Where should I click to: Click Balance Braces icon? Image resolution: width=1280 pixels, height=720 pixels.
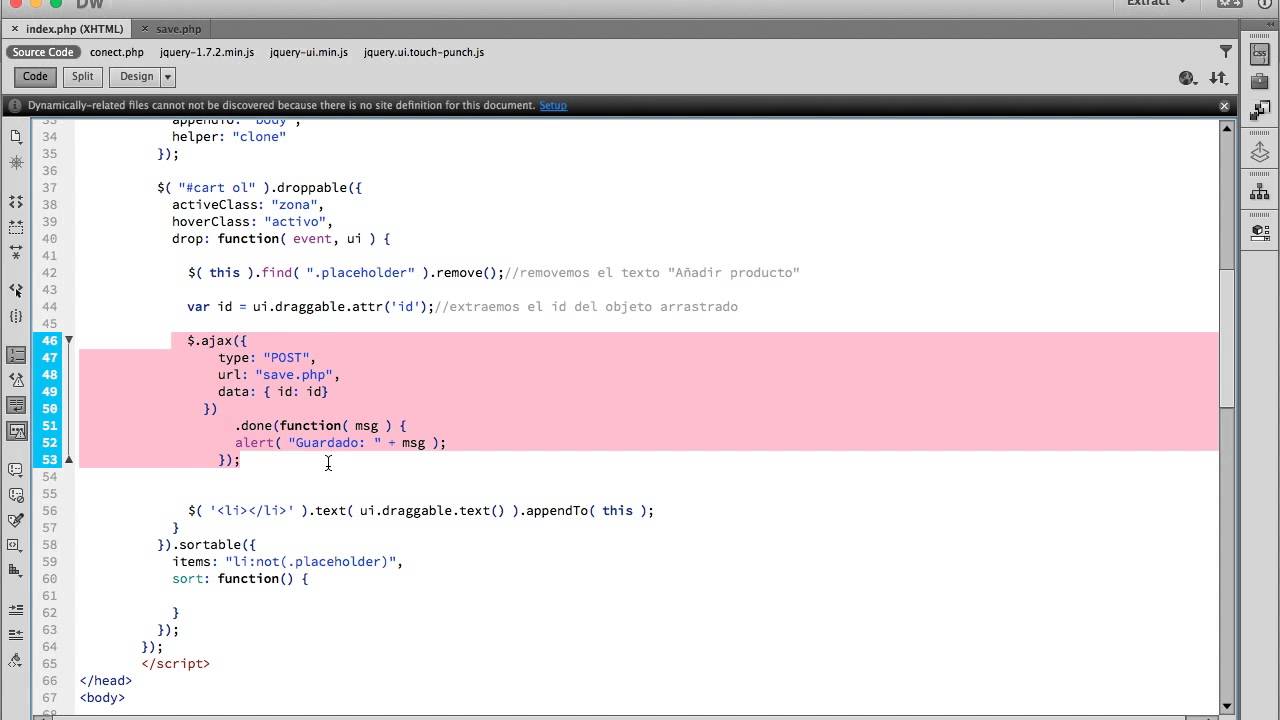tap(16, 316)
